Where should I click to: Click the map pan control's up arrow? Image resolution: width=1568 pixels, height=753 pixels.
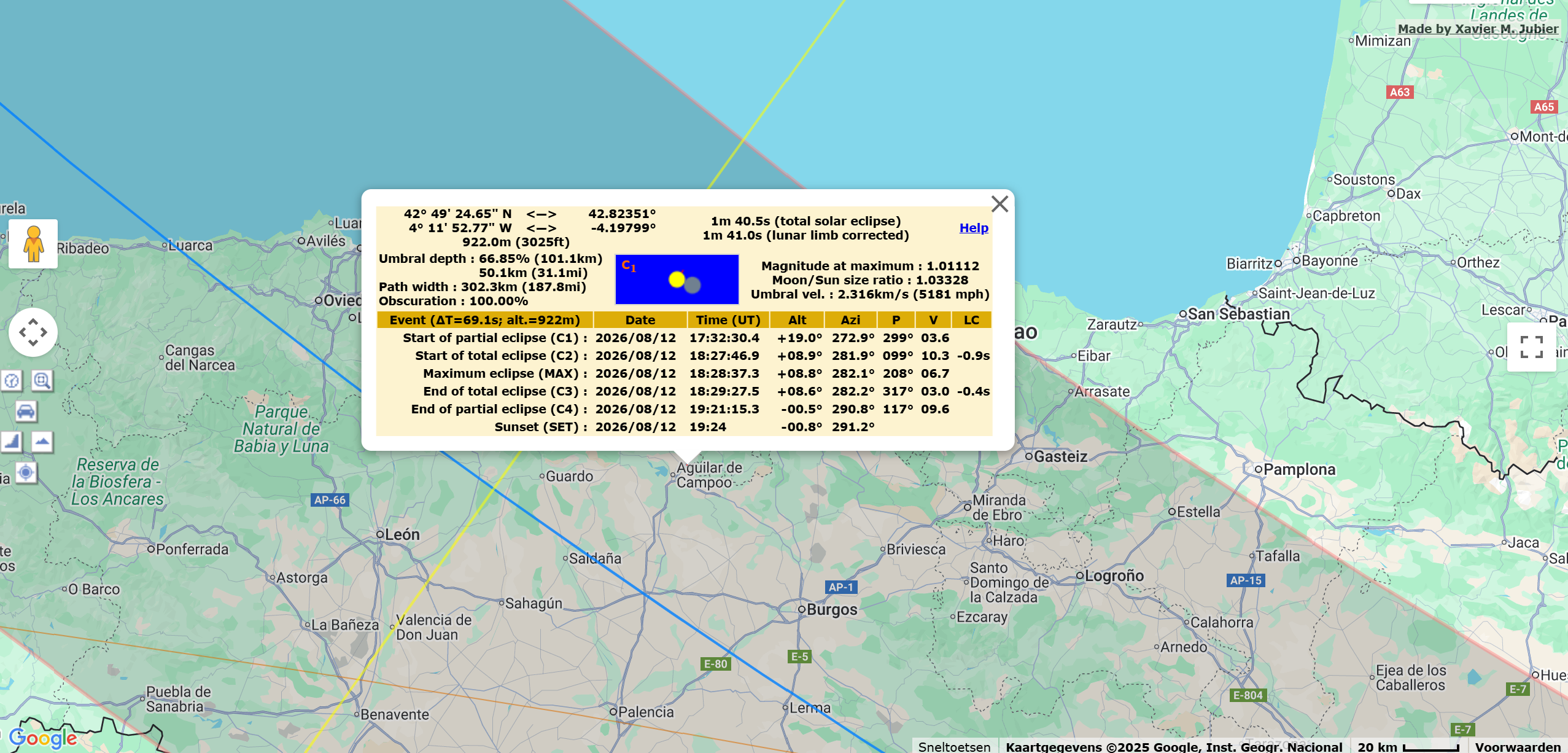click(x=33, y=321)
